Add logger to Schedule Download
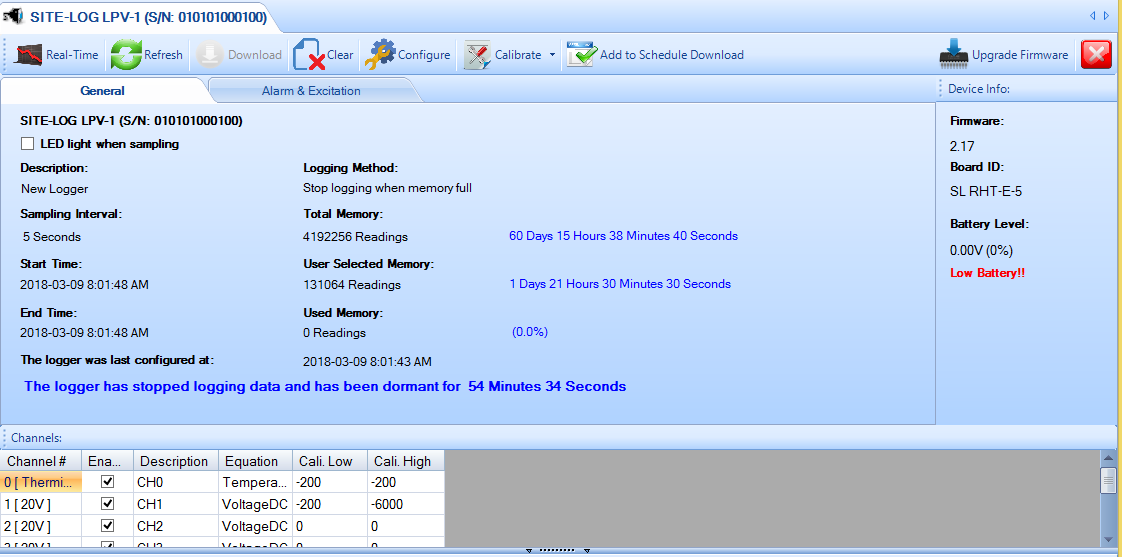Image resolution: width=1122 pixels, height=557 pixels. click(x=581, y=55)
